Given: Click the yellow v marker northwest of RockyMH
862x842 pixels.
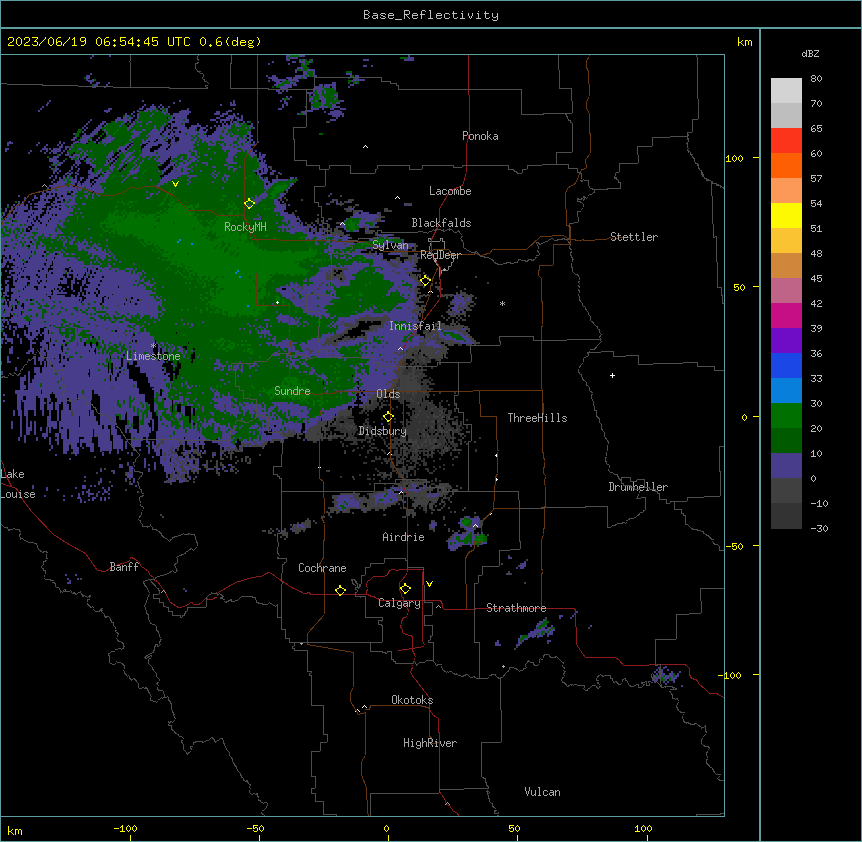Looking at the screenshot, I should coord(175,184).
